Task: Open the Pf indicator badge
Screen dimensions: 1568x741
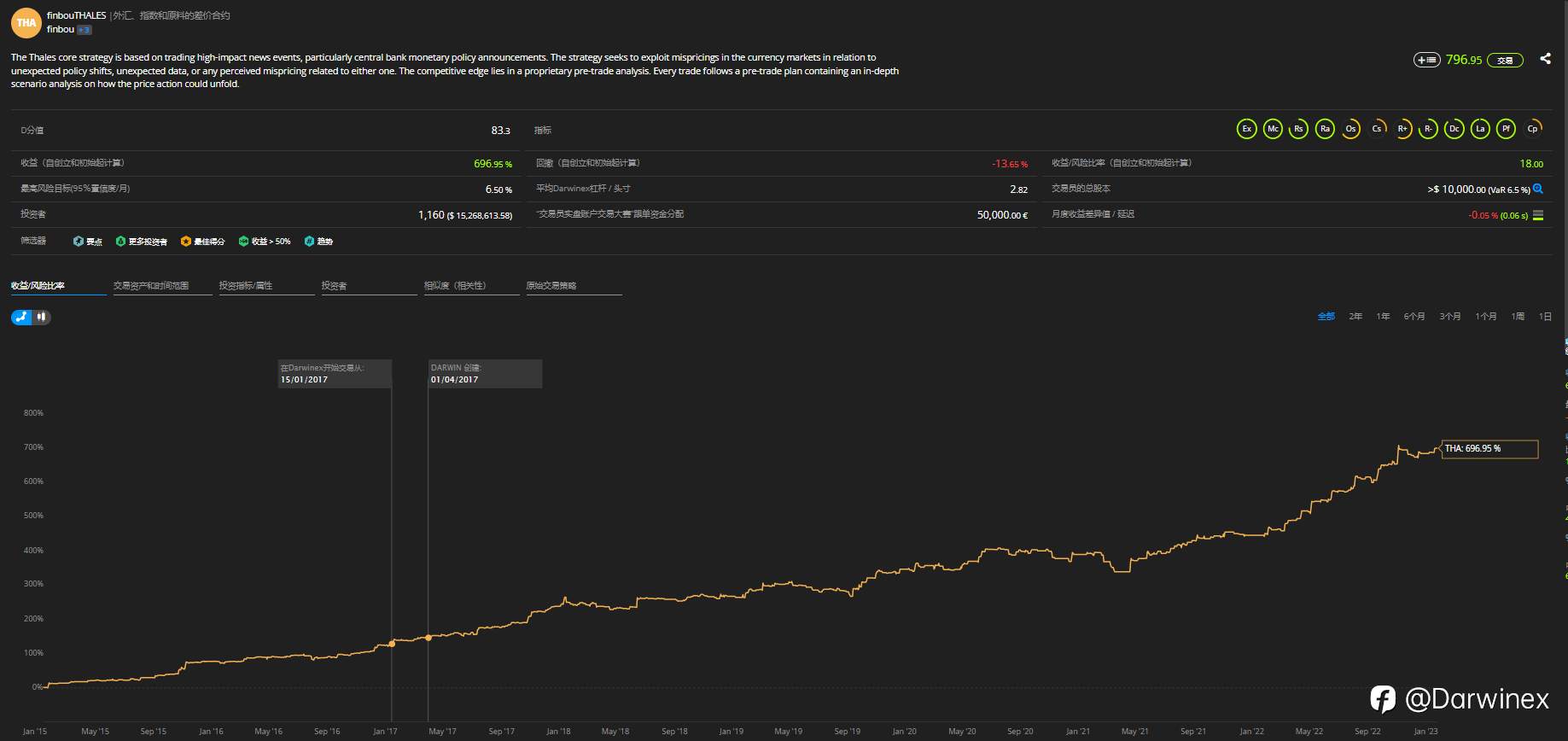Action: (1507, 129)
